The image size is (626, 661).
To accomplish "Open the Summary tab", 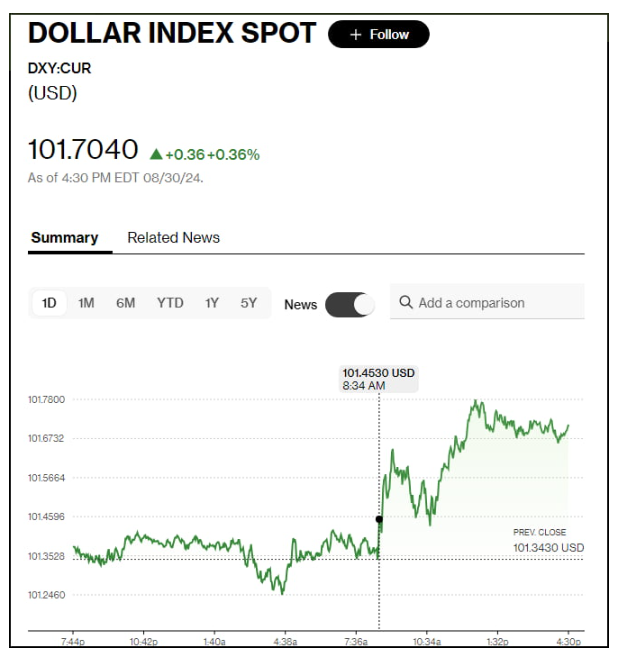I will point(64,238).
